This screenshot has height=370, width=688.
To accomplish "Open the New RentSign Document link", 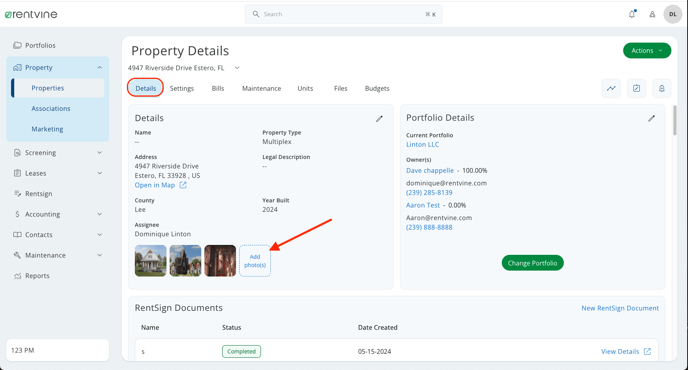I will [x=620, y=308].
